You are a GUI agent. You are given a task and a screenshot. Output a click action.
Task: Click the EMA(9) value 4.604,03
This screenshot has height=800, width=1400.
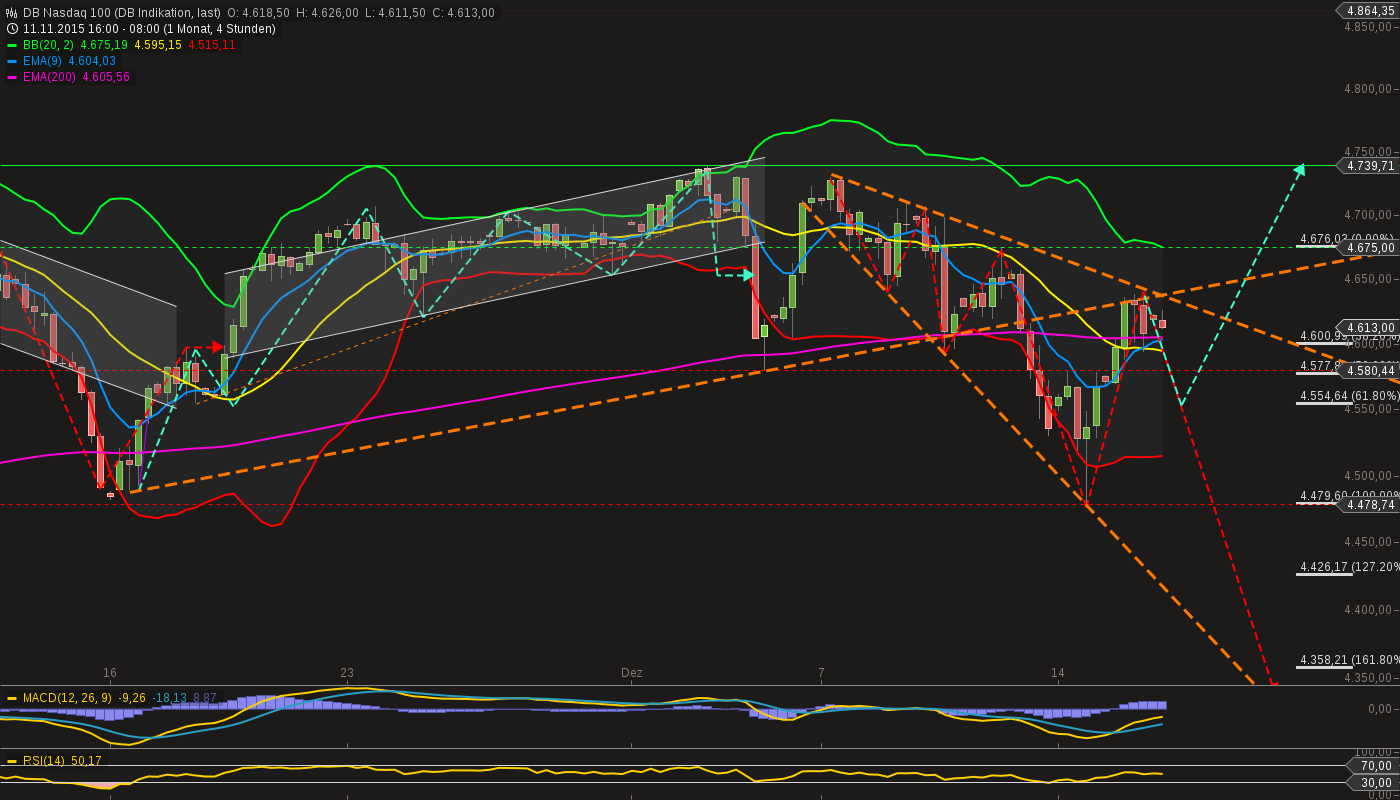point(92,61)
